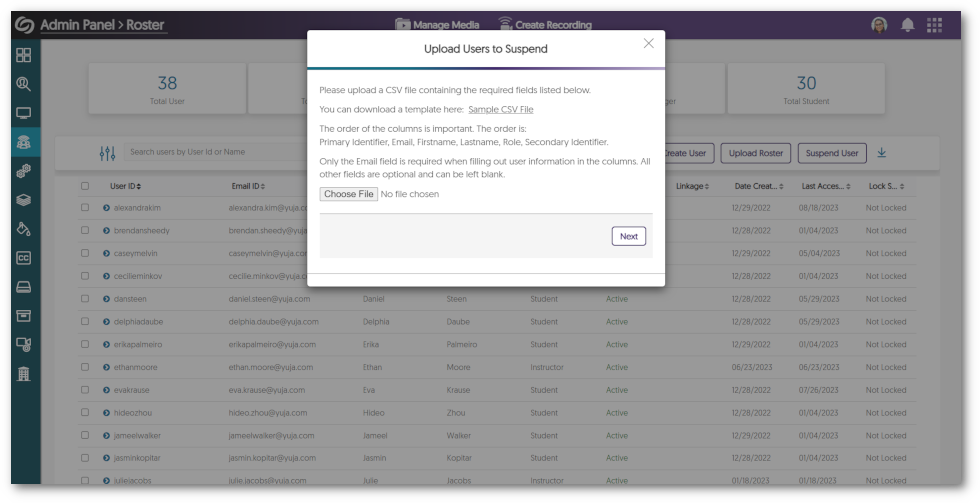Expand the alexandrakim row details
The height and width of the screenshot is (503, 980).
point(106,207)
